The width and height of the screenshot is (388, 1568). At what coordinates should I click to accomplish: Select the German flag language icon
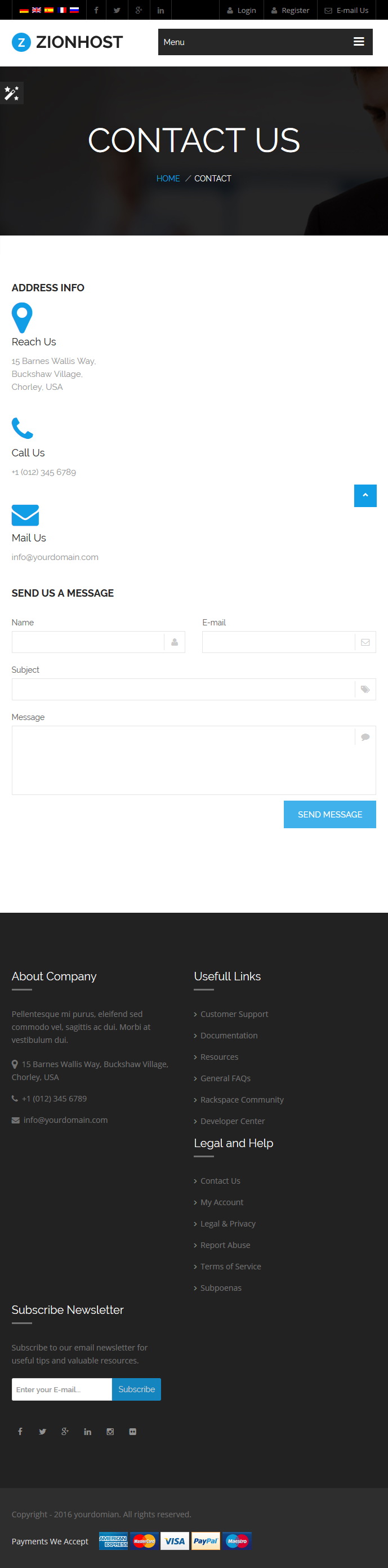pyautogui.click(x=24, y=10)
